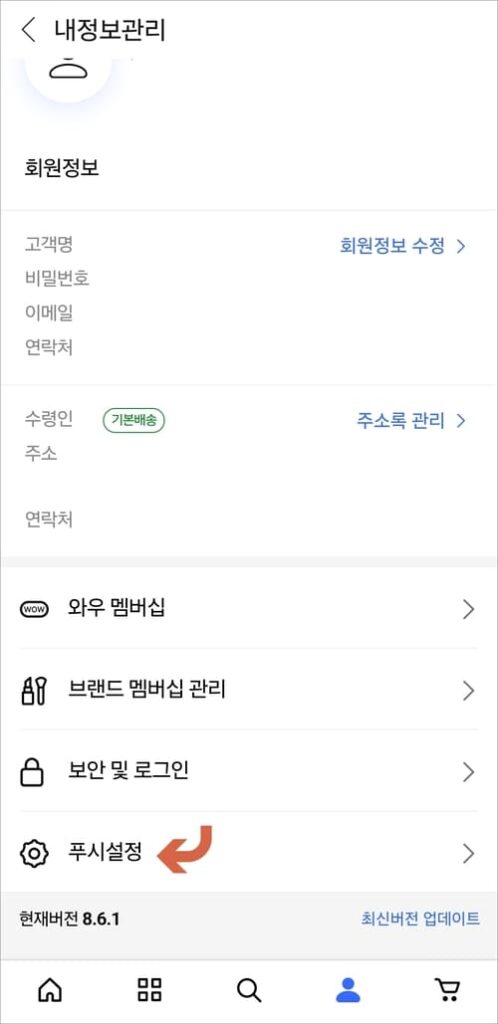Expand 보안 및 로그인 chevron
498x1024 pixels.
pos(468,773)
